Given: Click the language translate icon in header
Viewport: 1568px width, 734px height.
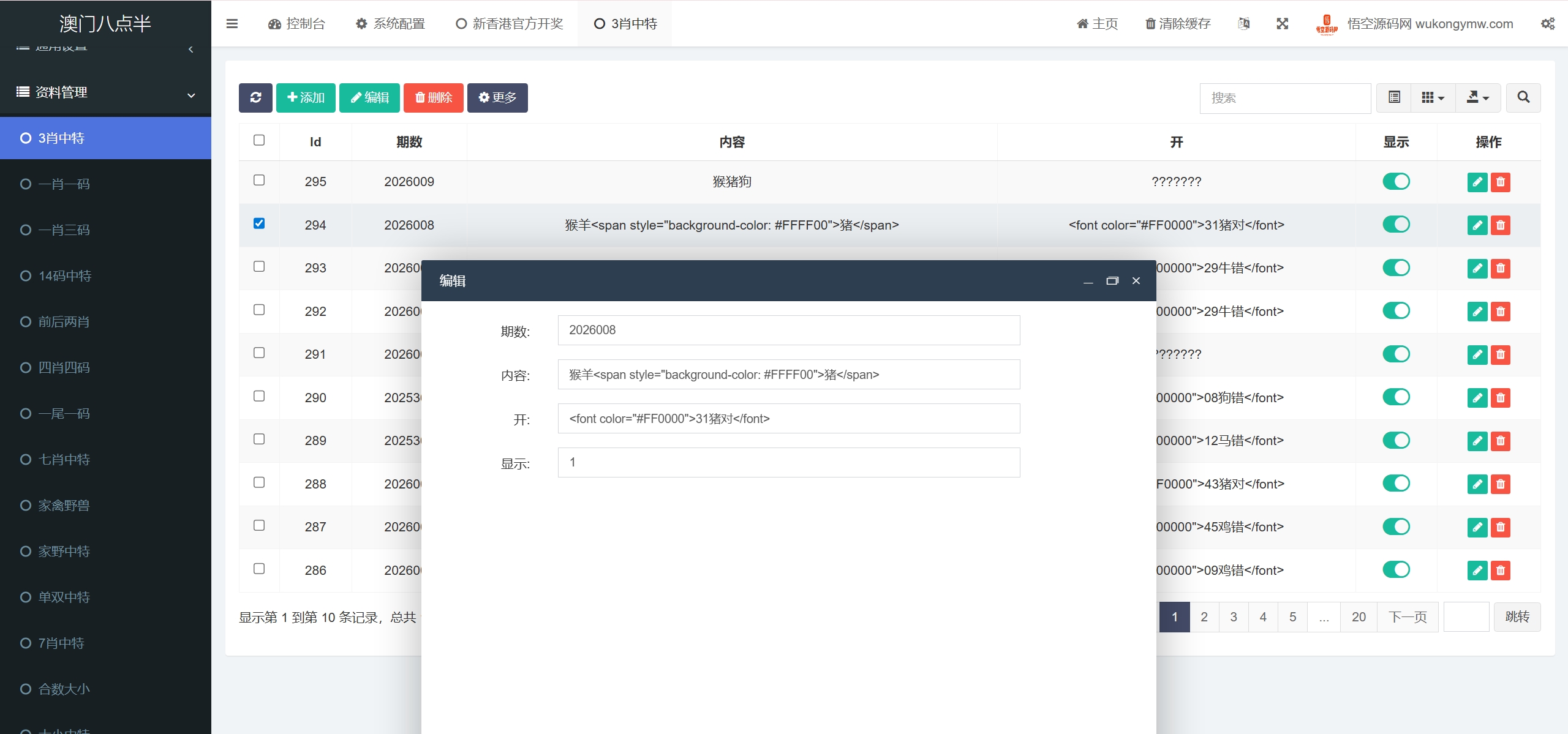Looking at the screenshot, I should pyautogui.click(x=1243, y=24).
